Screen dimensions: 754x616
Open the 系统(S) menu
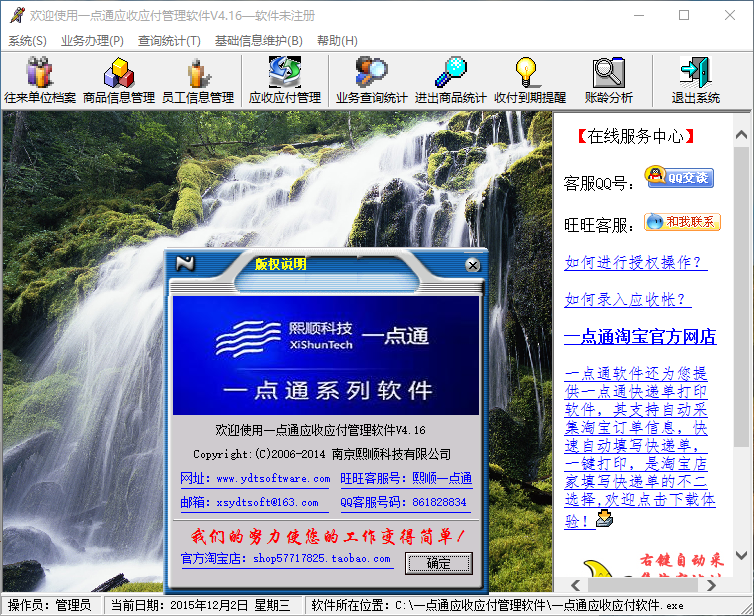click(27, 41)
